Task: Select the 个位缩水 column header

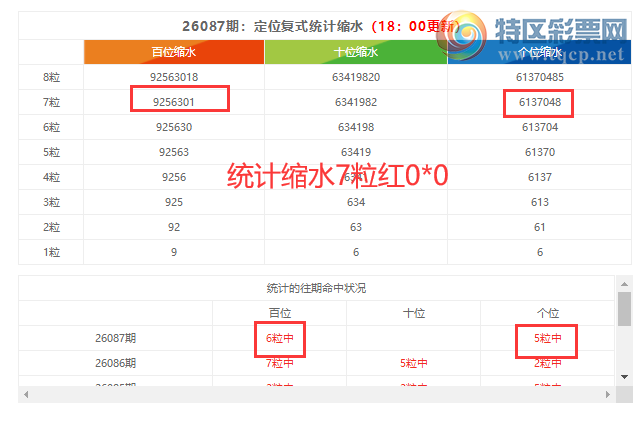Action: [x=539, y=52]
